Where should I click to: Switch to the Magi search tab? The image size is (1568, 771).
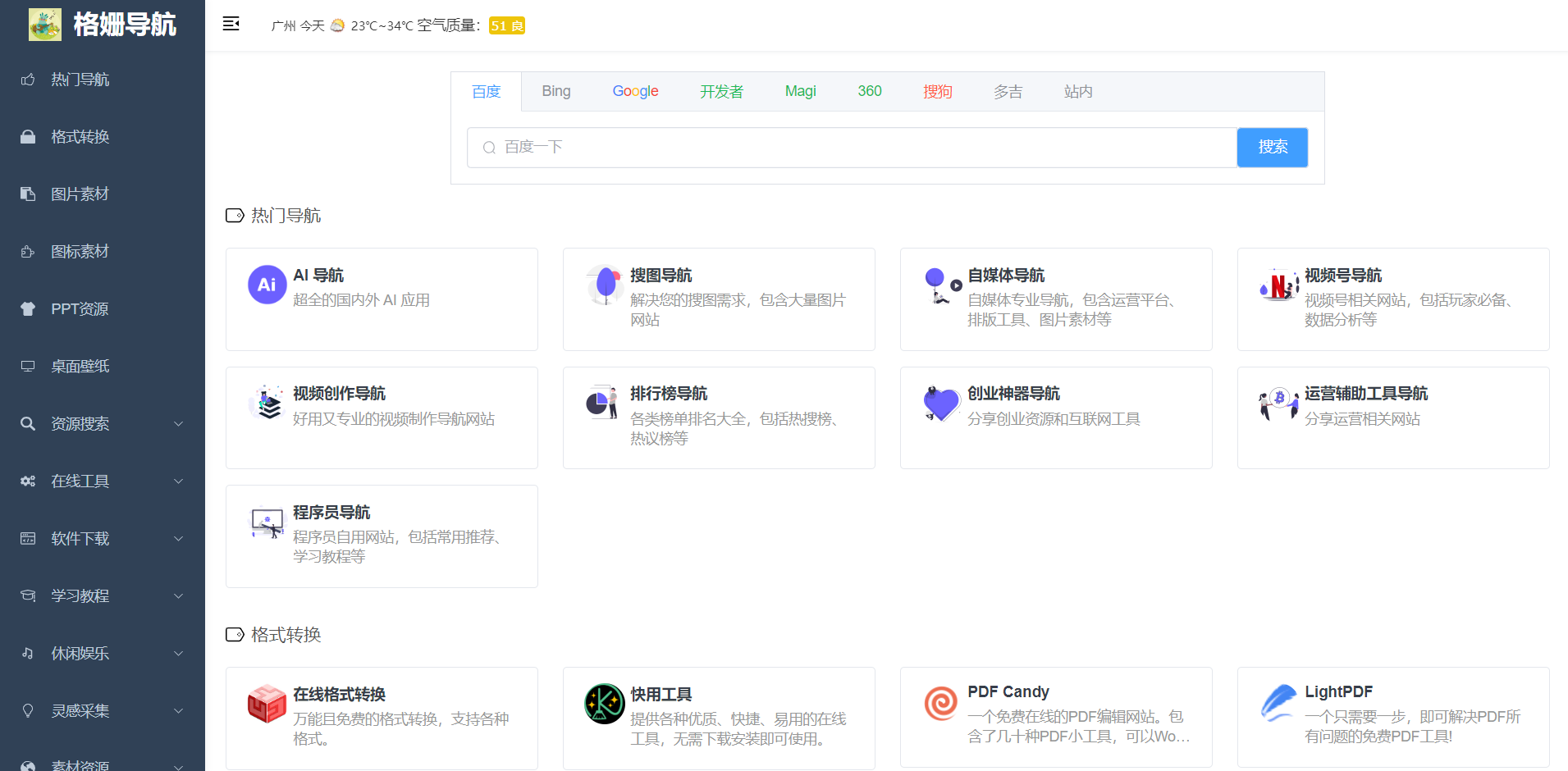pyautogui.click(x=801, y=92)
